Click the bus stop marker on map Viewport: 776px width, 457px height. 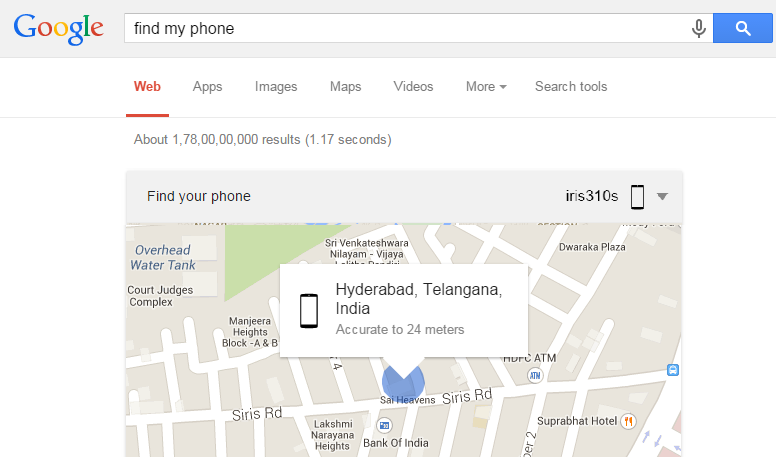point(673,370)
